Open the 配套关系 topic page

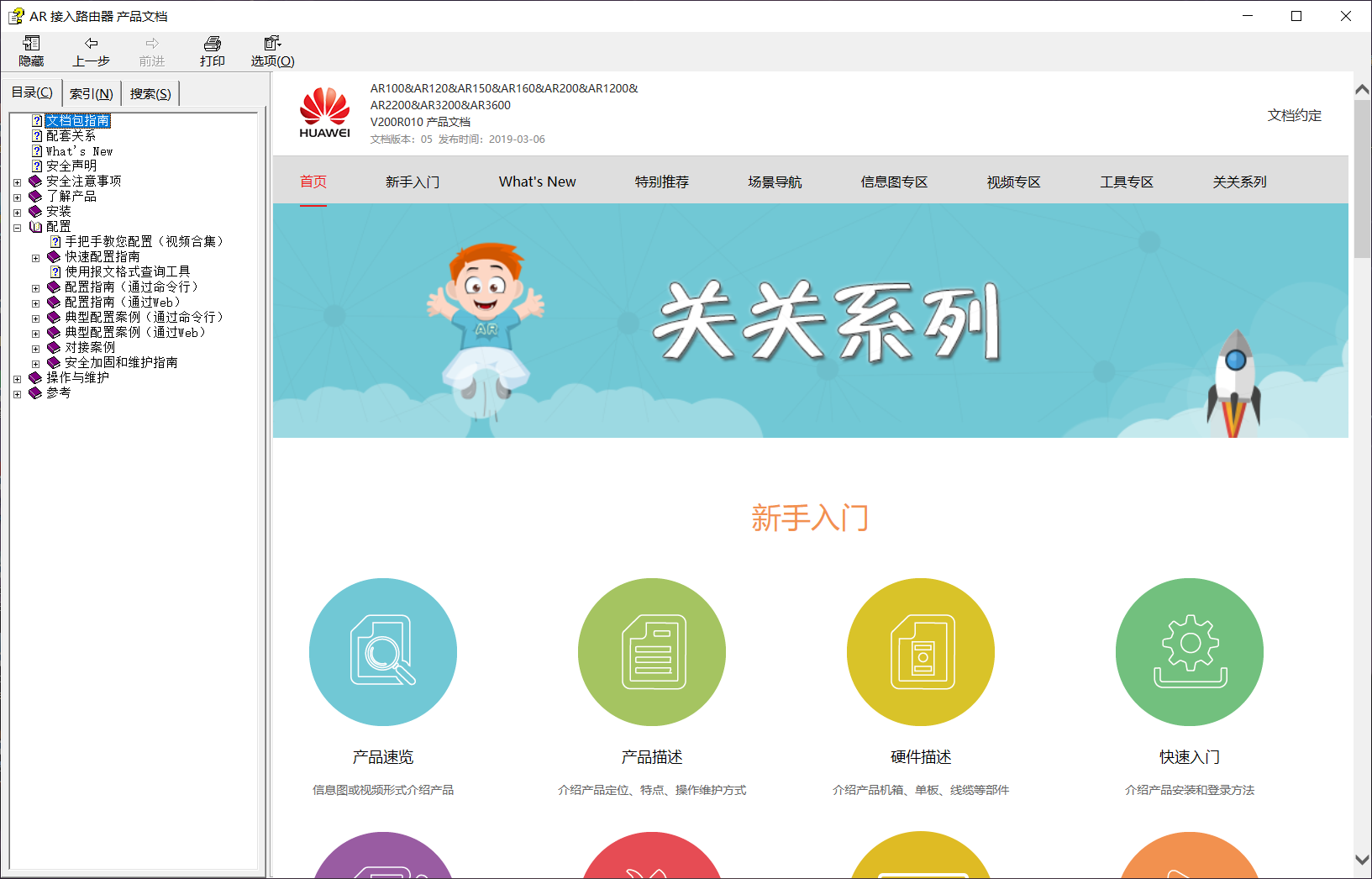(71, 136)
